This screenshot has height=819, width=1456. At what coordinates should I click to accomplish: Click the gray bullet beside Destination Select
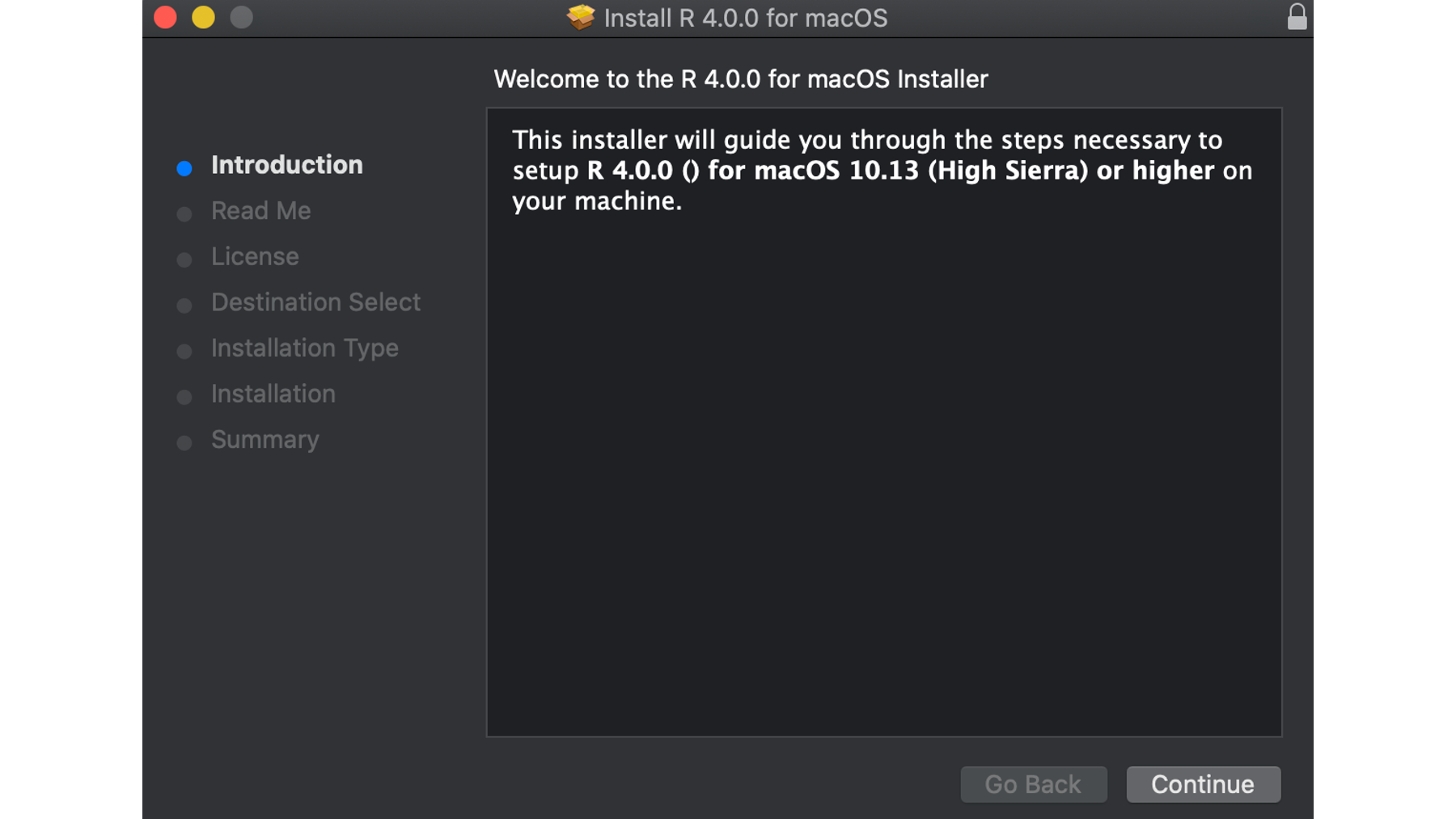click(184, 306)
